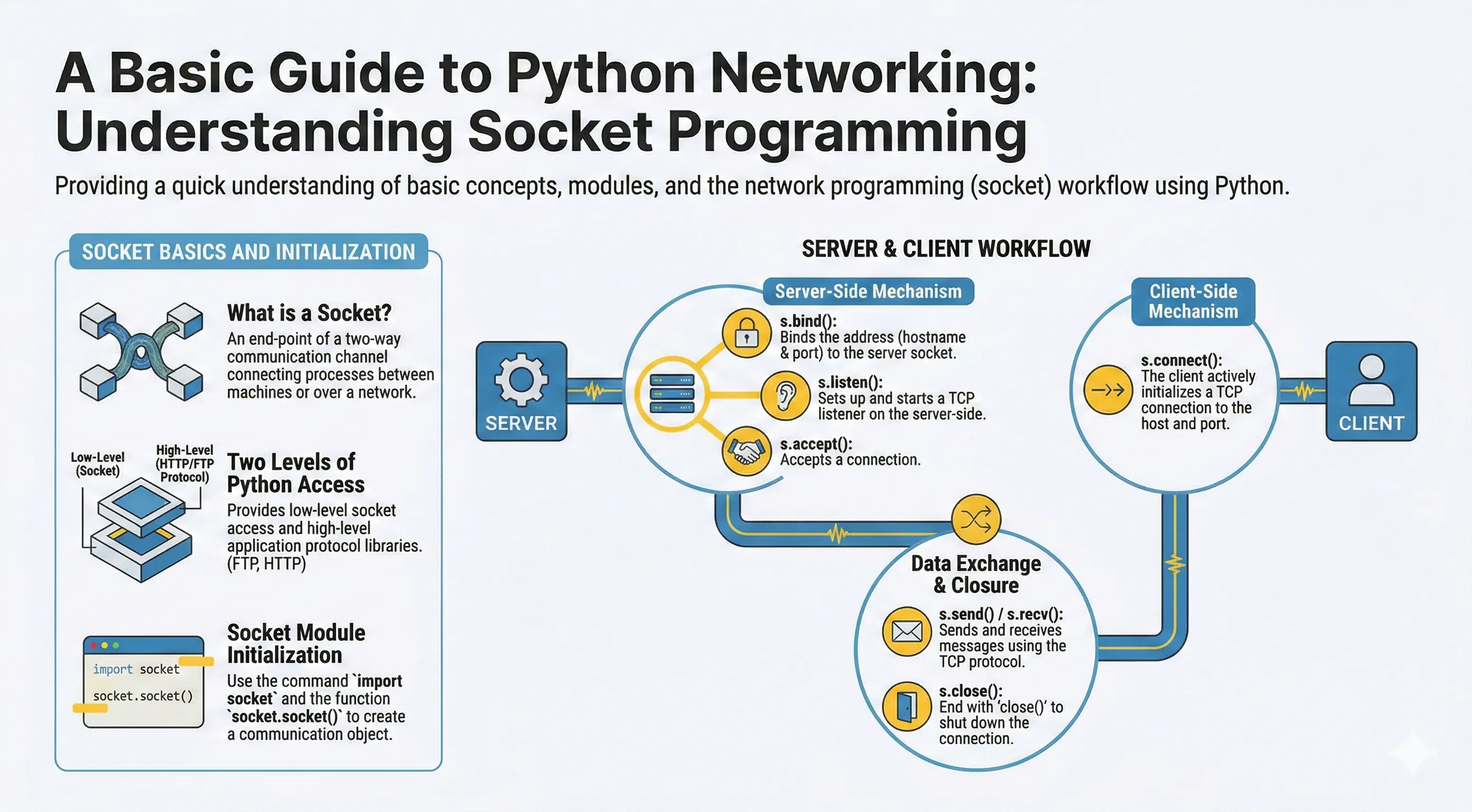Click the SERVER label text
The height and width of the screenshot is (812, 1472).
[x=521, y=423]
